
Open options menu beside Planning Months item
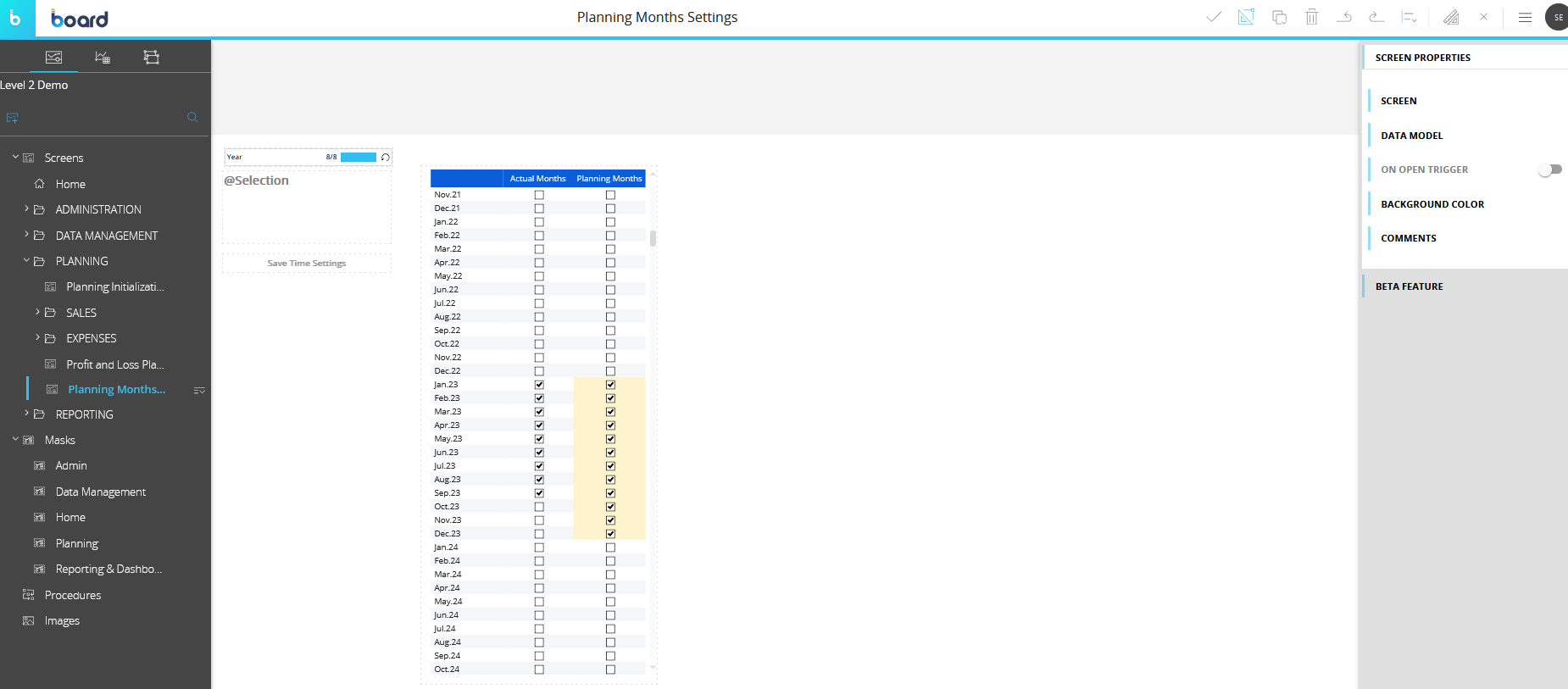(x=199, y=390)
